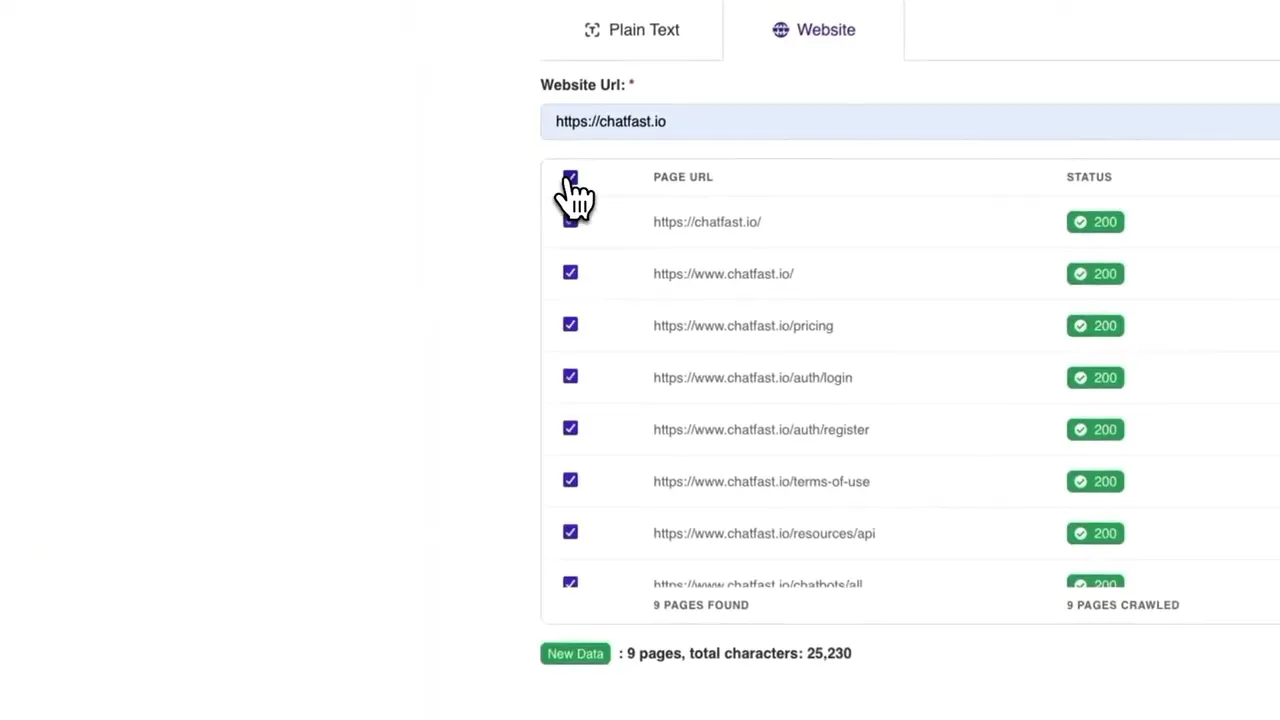Toggle the resources/api page checkbox
The image size is (1280, 720).
pos(570,533)
